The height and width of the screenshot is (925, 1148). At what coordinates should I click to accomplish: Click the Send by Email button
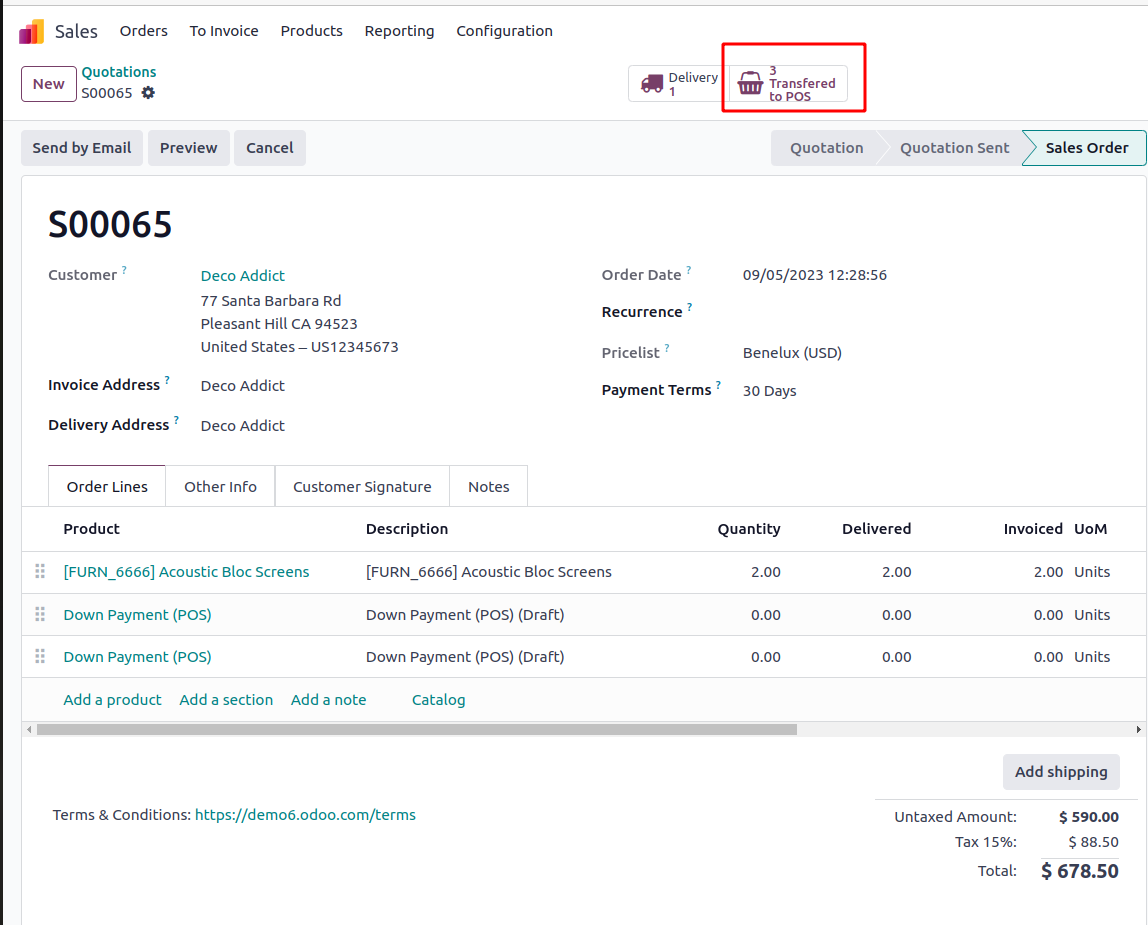(81, 148)
